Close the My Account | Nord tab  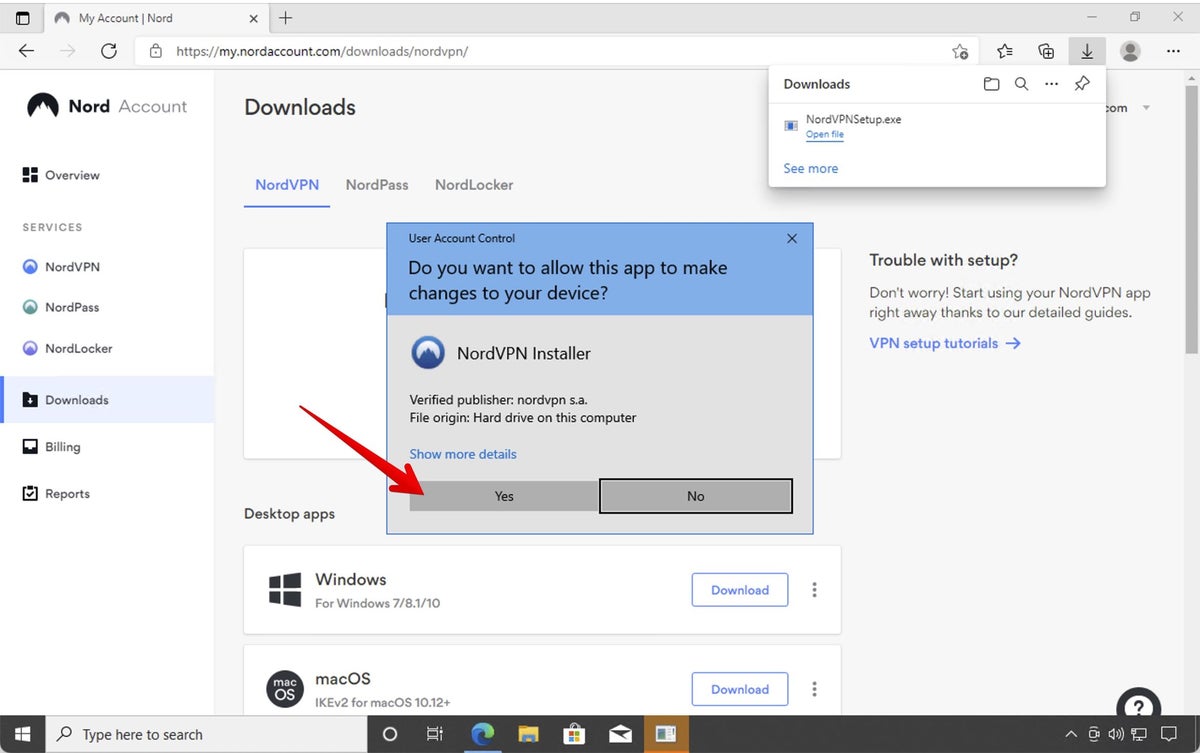tap(255, 18)
